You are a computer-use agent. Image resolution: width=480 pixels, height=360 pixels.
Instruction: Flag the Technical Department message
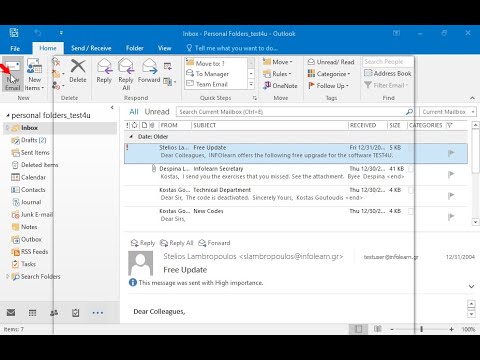(x=451, y=195)
